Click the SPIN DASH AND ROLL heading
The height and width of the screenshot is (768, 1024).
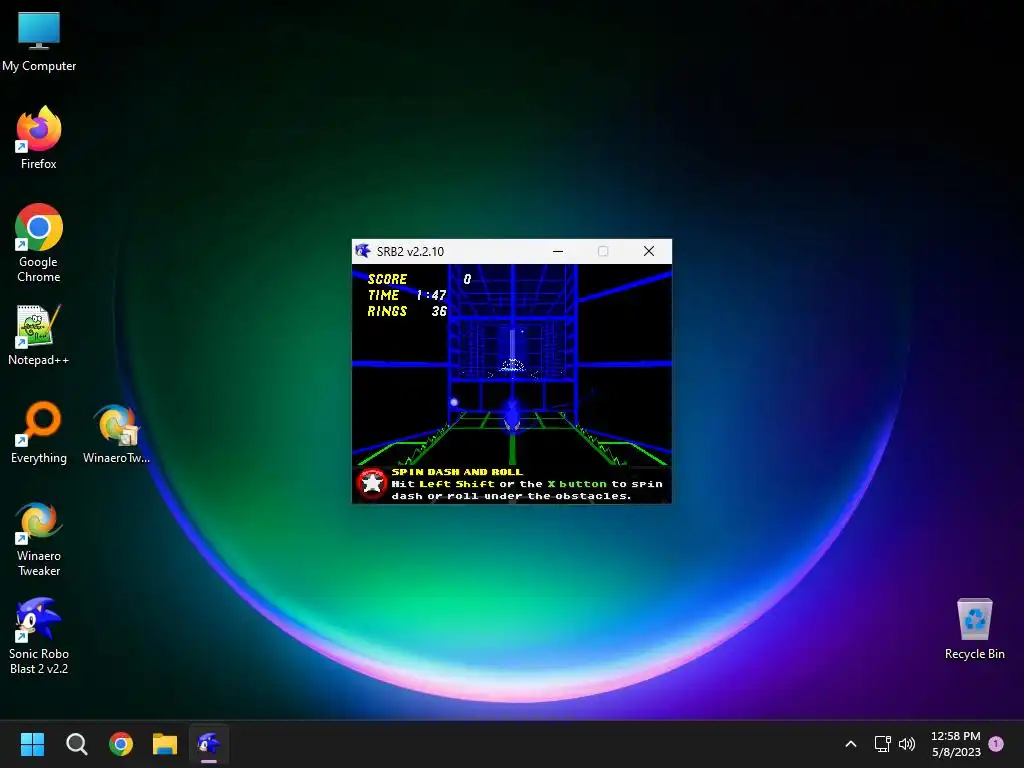click(x=457, y=472)
